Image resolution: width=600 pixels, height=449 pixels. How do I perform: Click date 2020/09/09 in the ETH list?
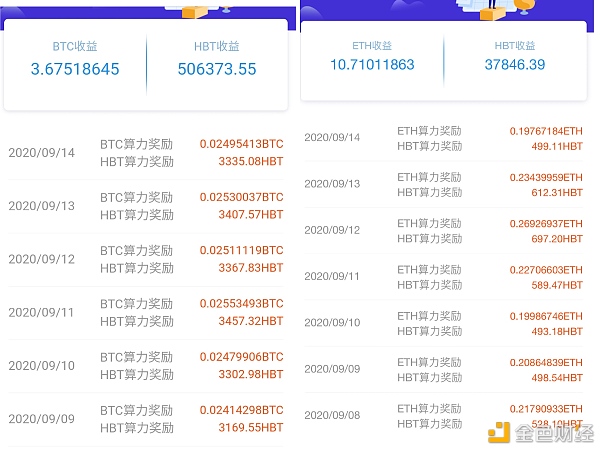[x=332, y=369]
